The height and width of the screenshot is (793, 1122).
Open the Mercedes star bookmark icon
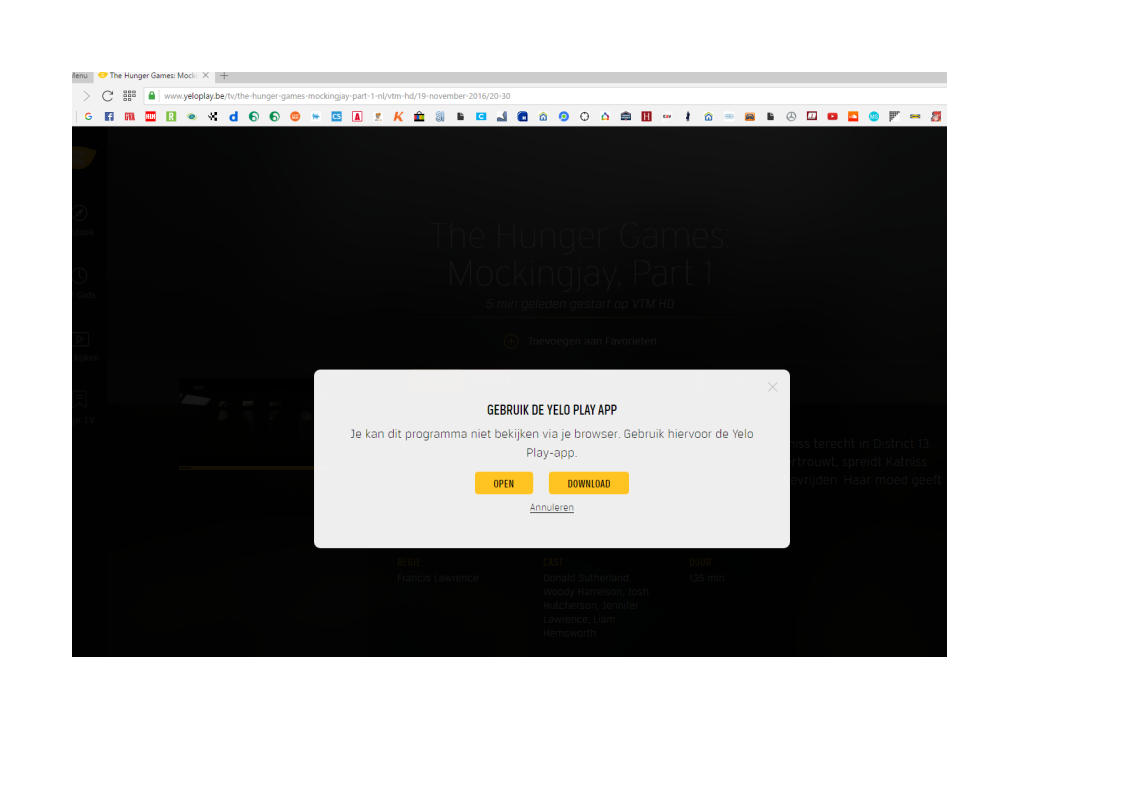(791, 117)
